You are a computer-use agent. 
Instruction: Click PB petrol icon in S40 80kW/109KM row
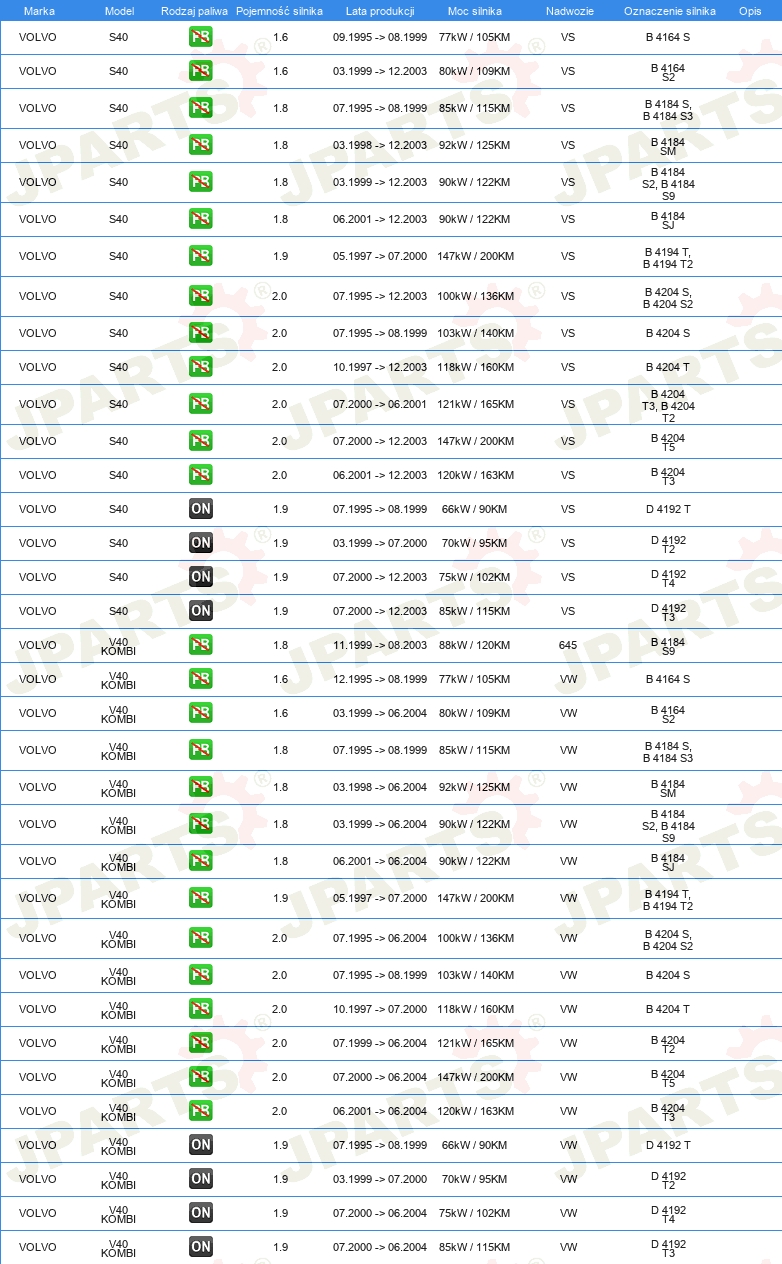tap(201, 71)
